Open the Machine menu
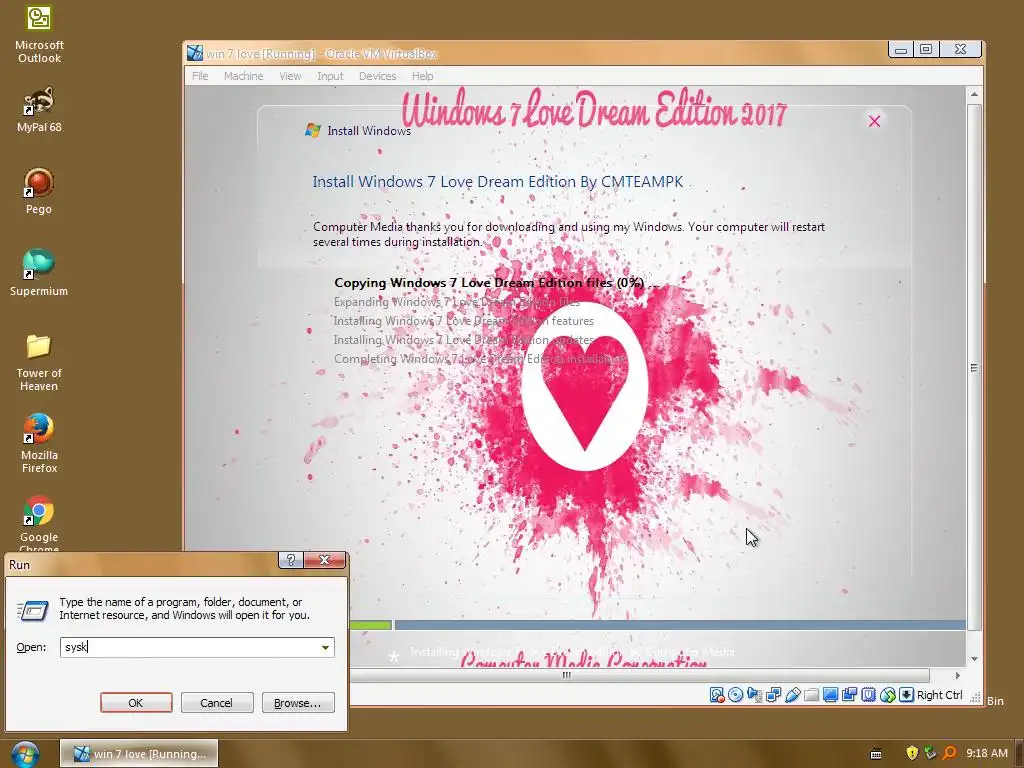This screenshot has width=1024, height=768. [244, 76]
